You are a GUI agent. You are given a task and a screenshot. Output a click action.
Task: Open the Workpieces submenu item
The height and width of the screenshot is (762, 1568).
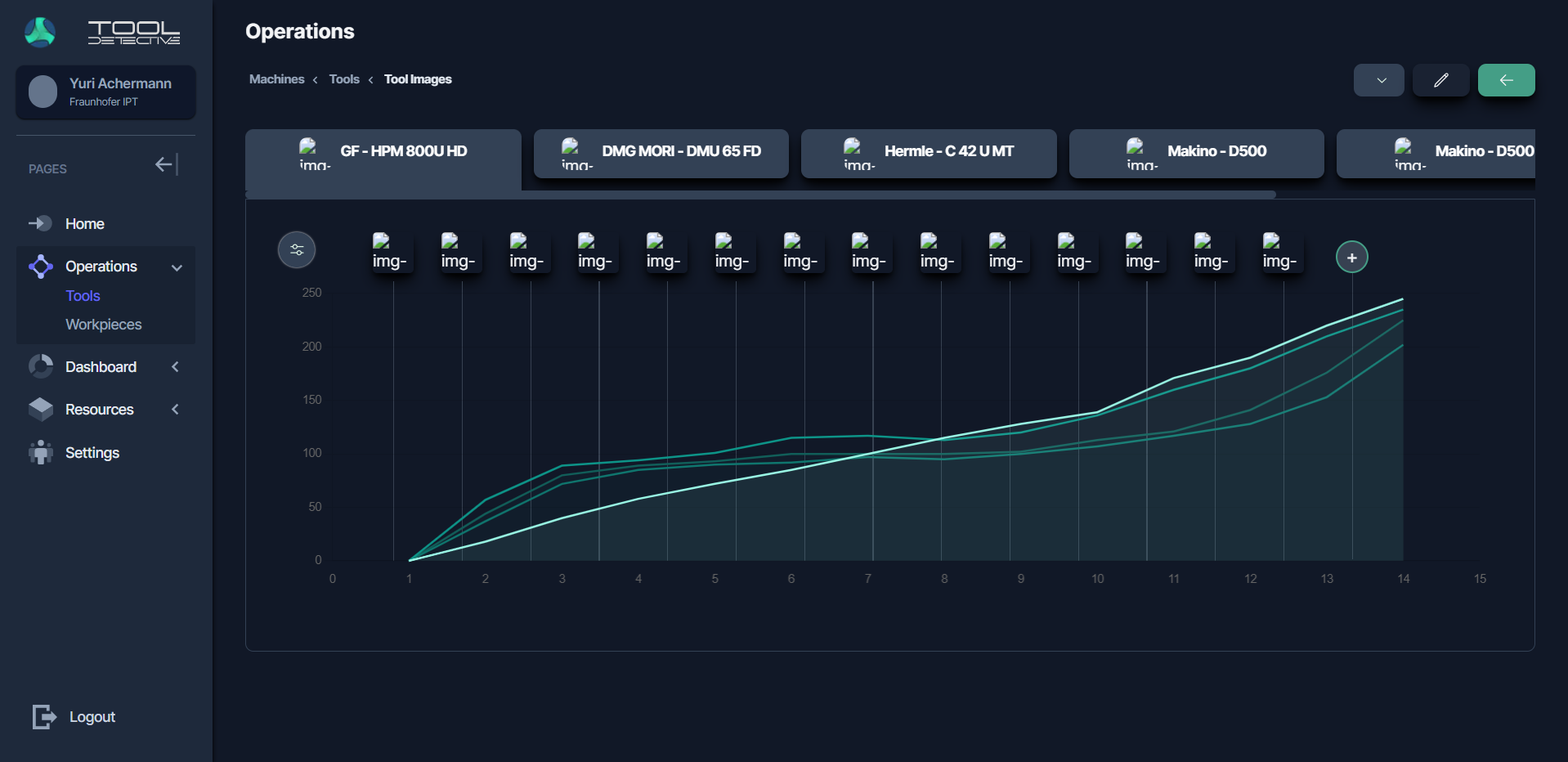104,325
